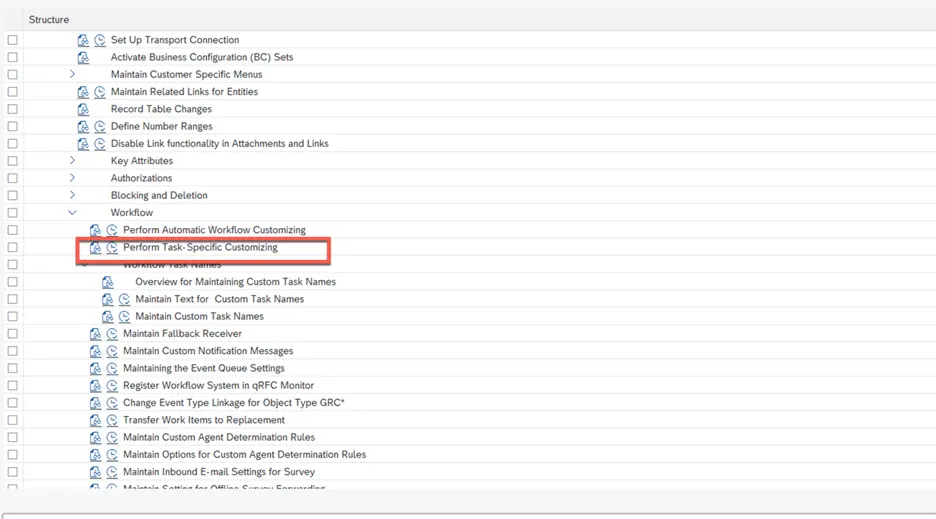Select Perform Task-Specific Customizing entry text

200,247
